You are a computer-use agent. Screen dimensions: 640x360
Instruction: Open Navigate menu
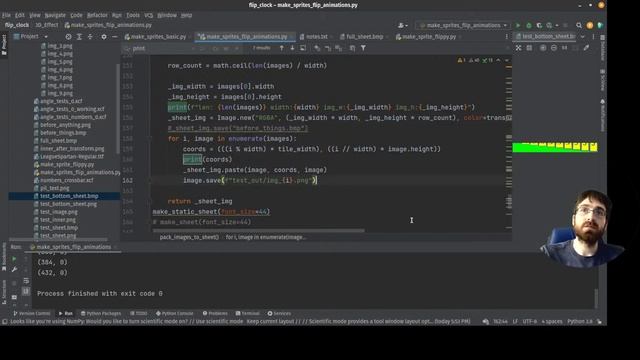point(55,15)
